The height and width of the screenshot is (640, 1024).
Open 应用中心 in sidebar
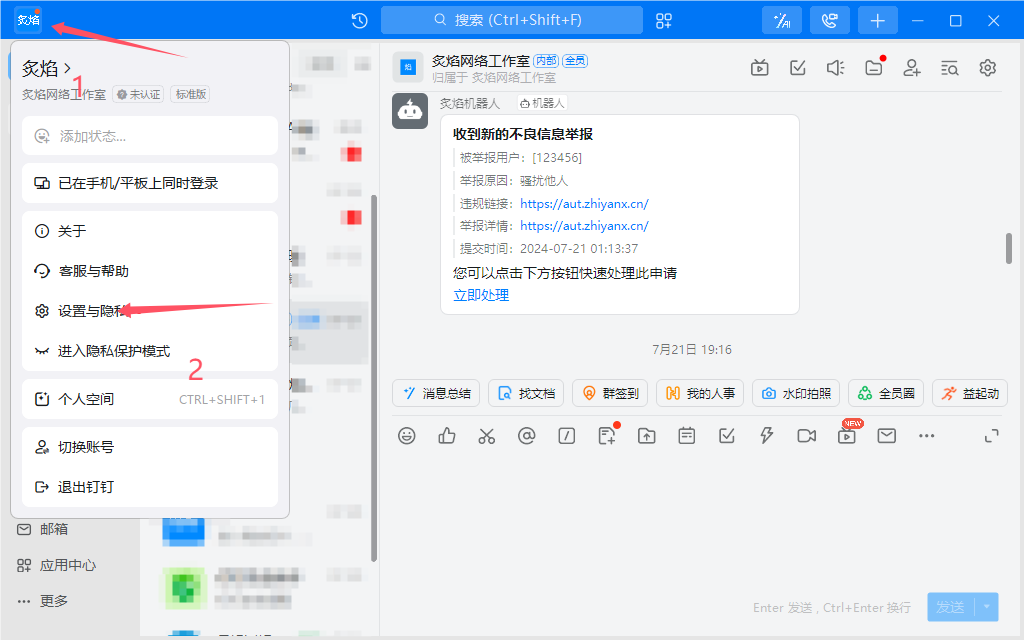click(56, 565)
